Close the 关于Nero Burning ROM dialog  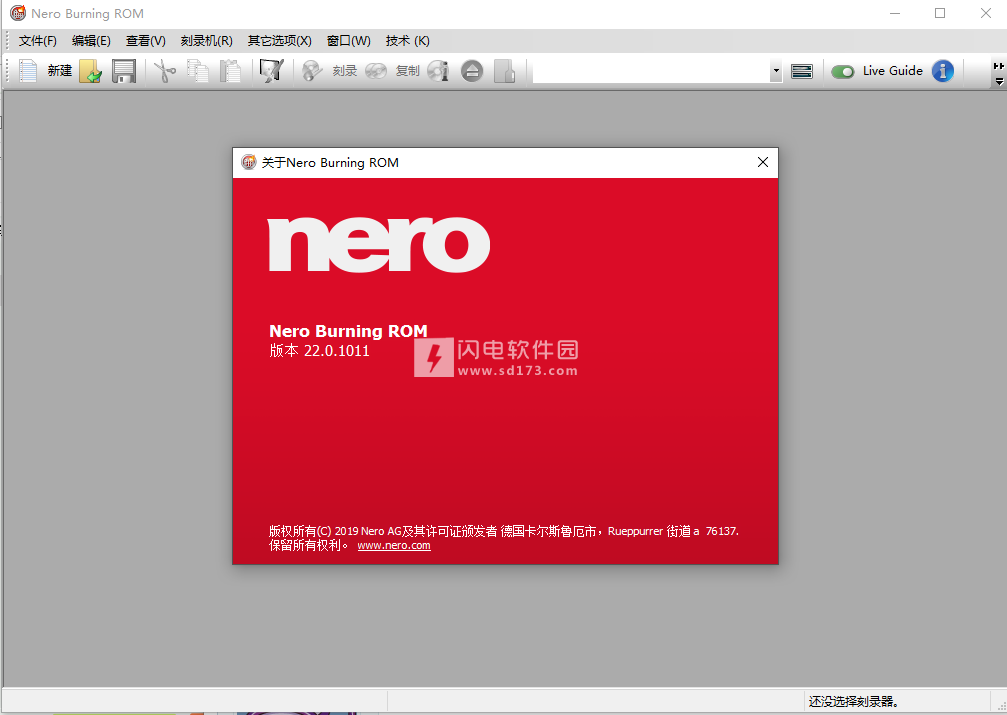pyautogui.click(x=763, y=163)
